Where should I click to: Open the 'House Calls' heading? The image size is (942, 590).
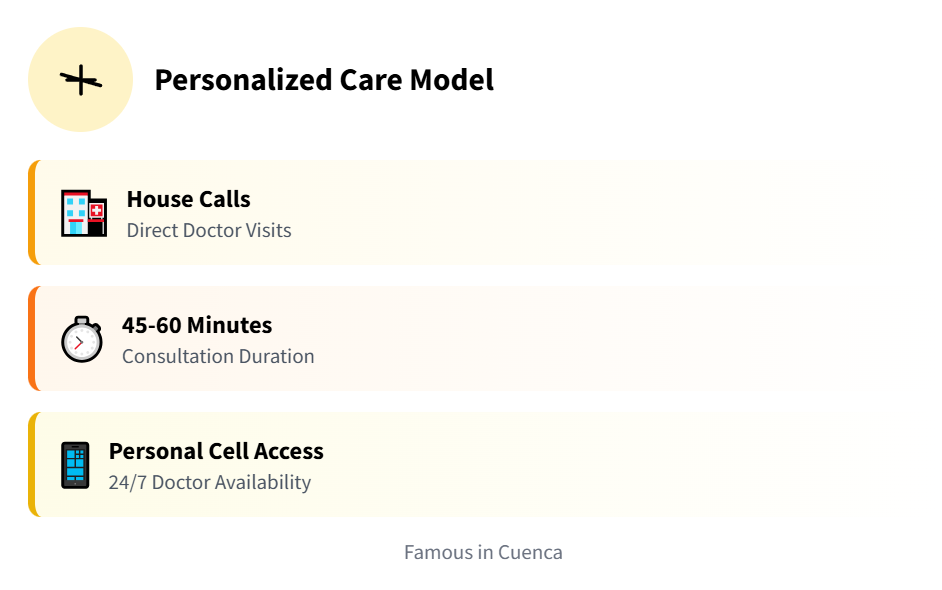pos(188,199)
